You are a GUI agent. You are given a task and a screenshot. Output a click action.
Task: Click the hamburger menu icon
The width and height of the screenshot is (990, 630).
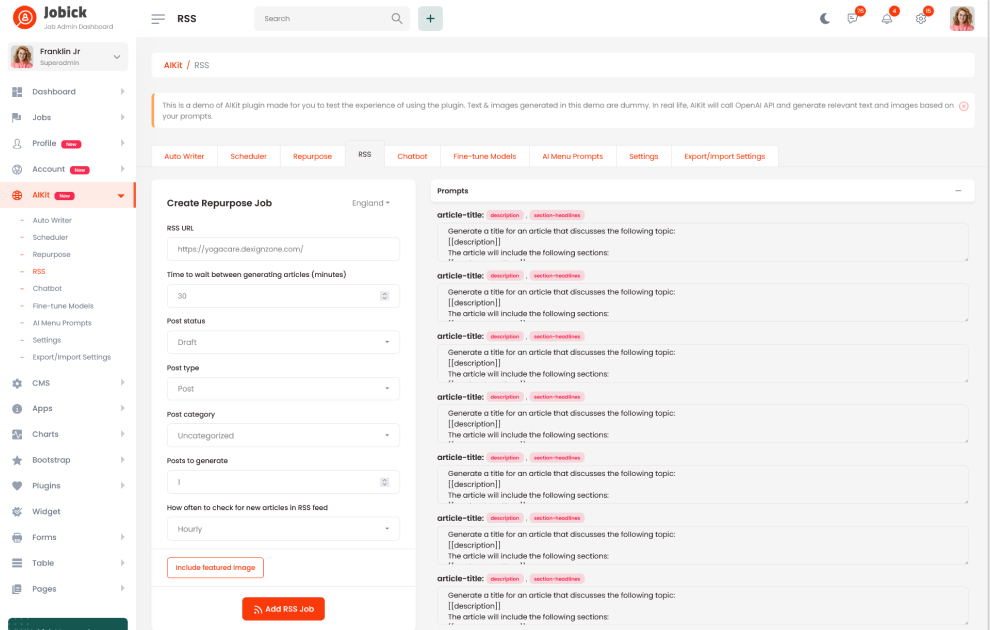[x=158, y=19]
